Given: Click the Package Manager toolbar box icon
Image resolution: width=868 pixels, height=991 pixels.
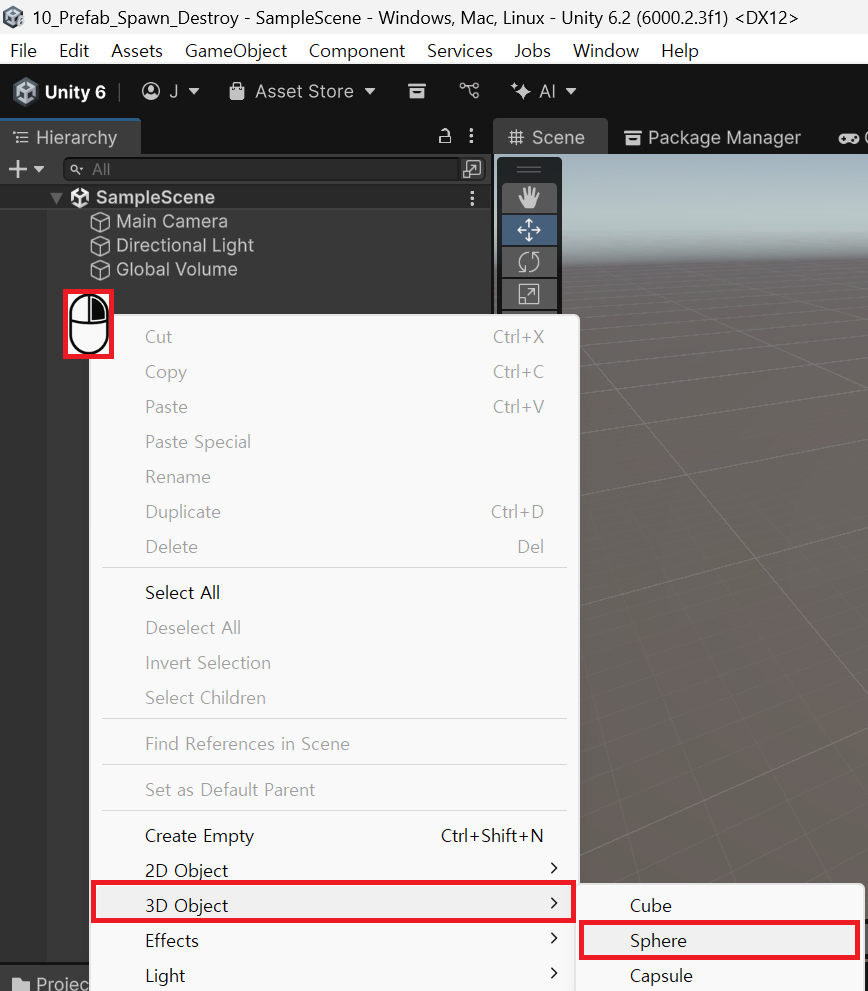Looking at the screenshot, I should pos(417,92).
